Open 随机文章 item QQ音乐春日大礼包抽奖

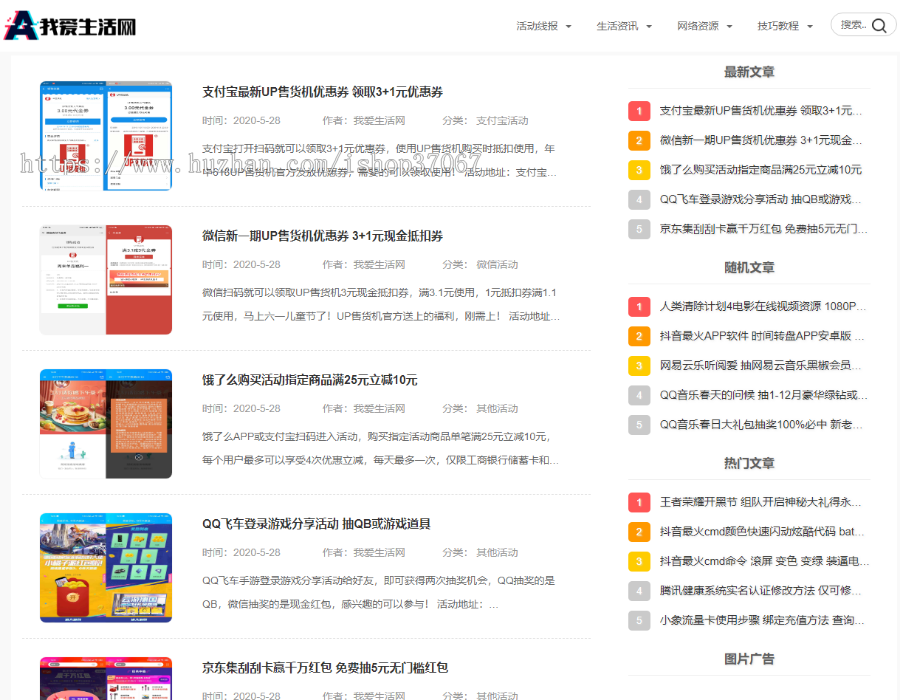762,425
